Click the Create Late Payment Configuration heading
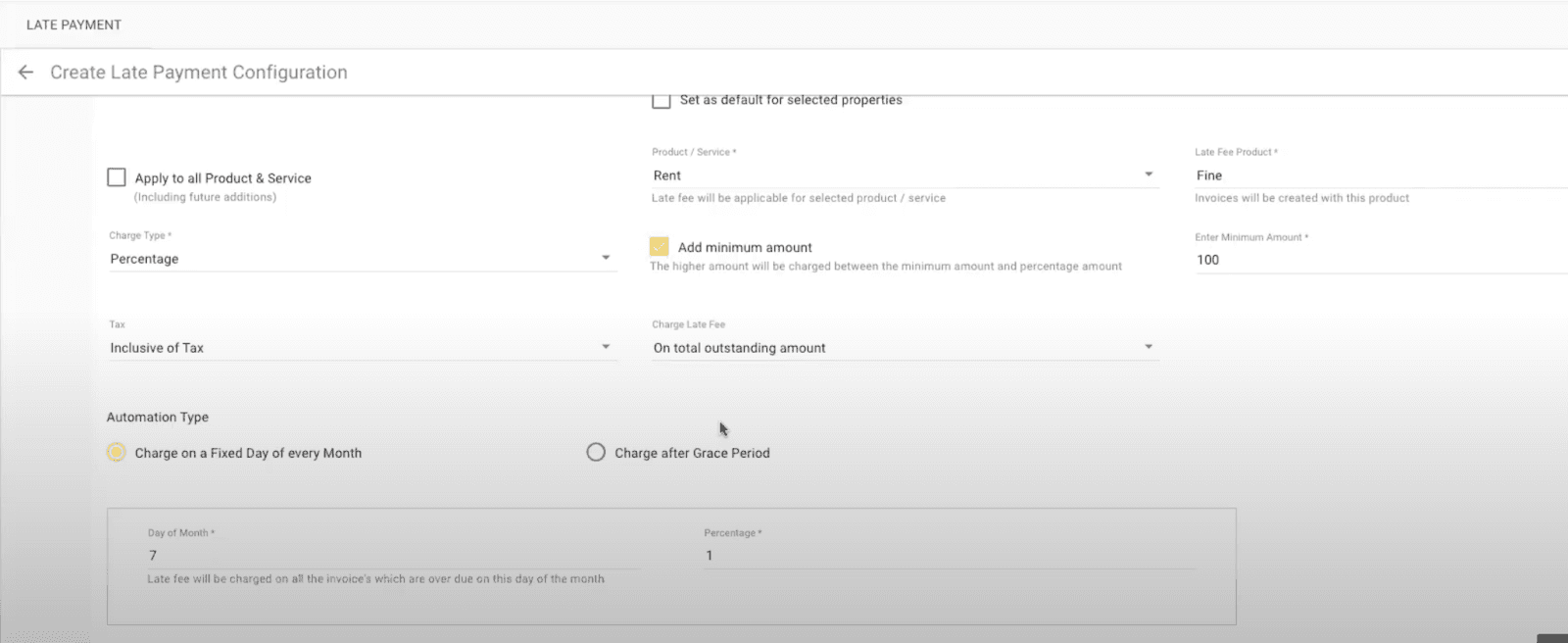1568x643 pixels. point(199,73)
